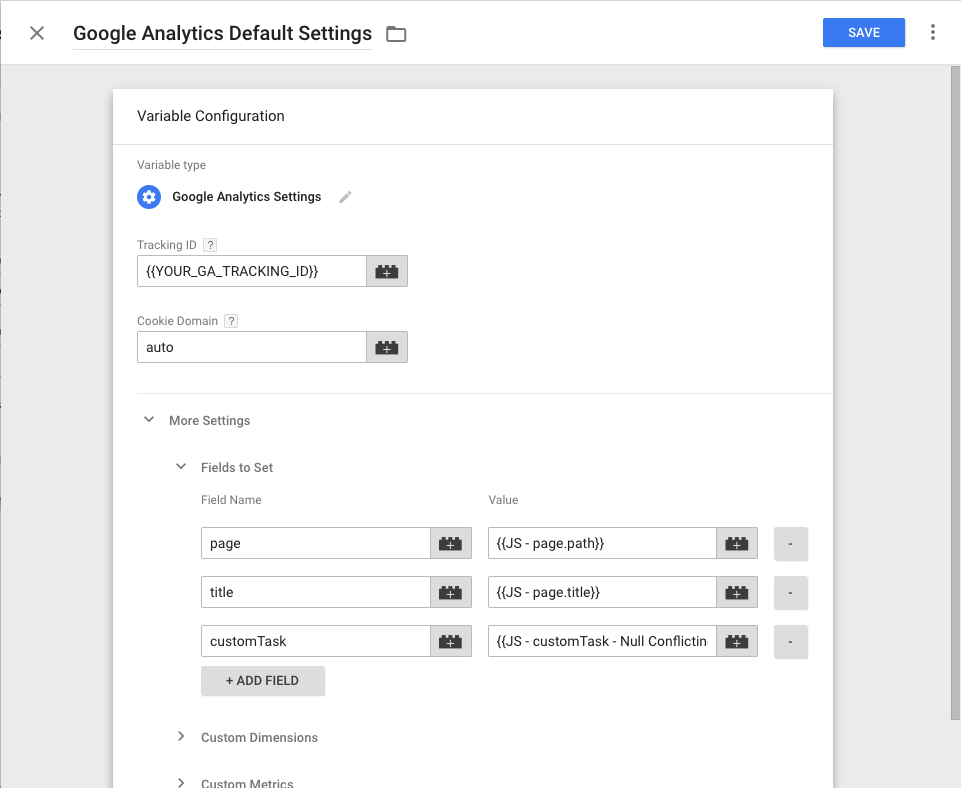Collapse the More Settings section

pos(149,420)
